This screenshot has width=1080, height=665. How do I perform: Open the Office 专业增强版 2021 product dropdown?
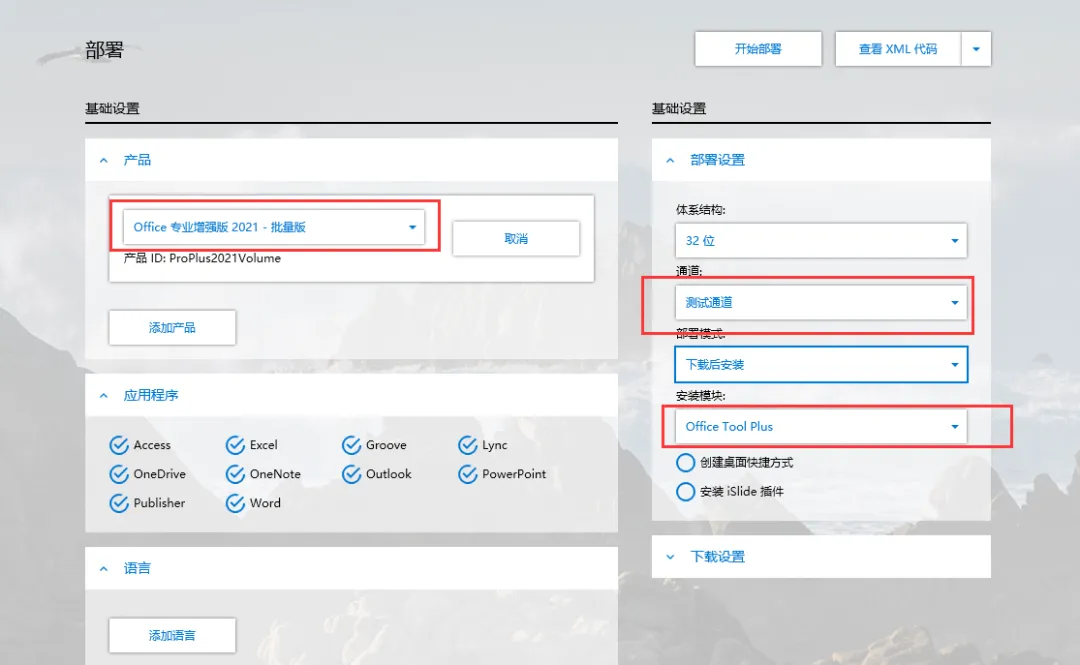[x=273, y=227]
